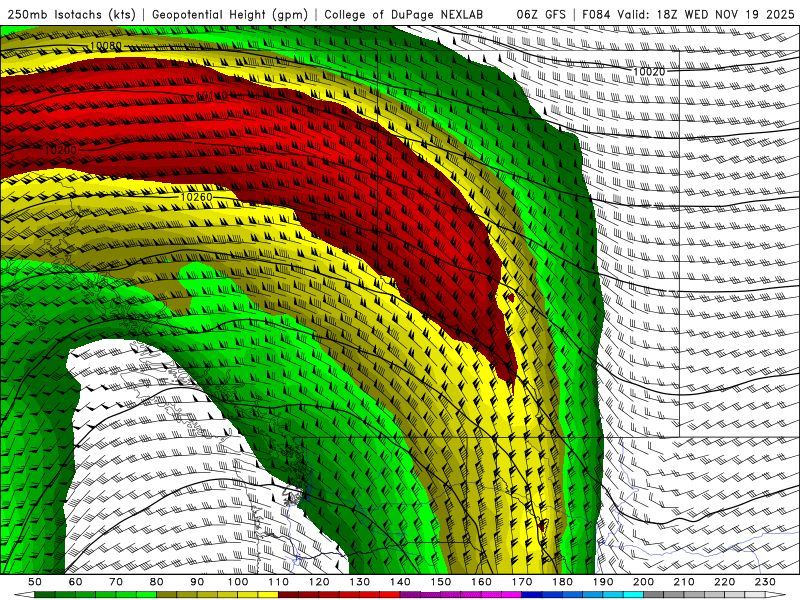Image resolution: width=800 pixels, height=600 pixels.
Task: Click the 10140 height contour label
Action: pos(212,95)
